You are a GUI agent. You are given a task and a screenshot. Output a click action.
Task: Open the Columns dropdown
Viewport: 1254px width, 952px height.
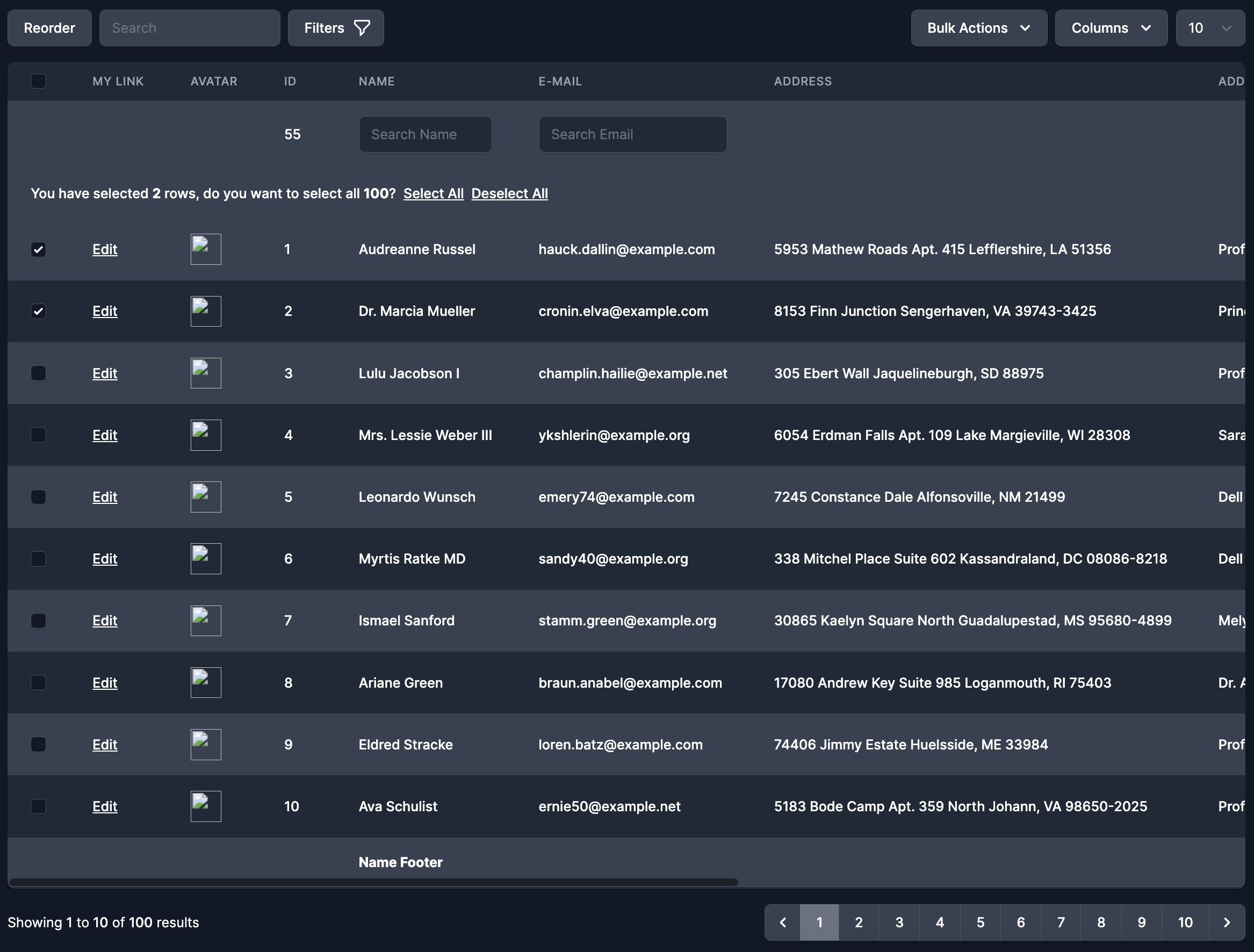click(1110, 27)
